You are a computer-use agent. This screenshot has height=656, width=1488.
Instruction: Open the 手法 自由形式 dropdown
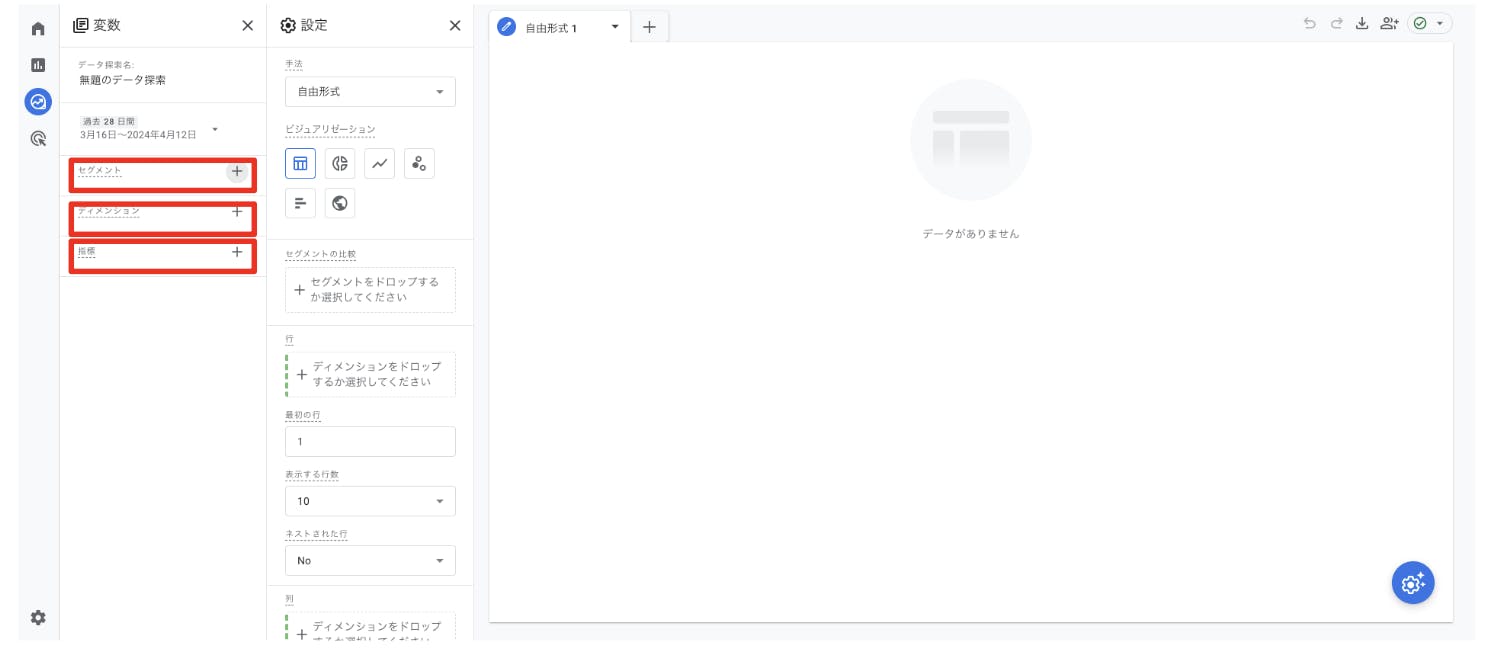pyautogui.click(x=370, y=92)
